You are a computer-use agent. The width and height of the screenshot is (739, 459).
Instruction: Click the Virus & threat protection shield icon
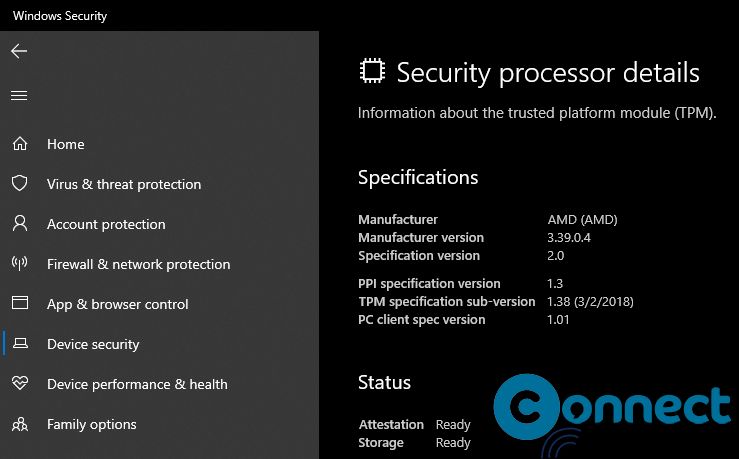[x=20, y=183]
